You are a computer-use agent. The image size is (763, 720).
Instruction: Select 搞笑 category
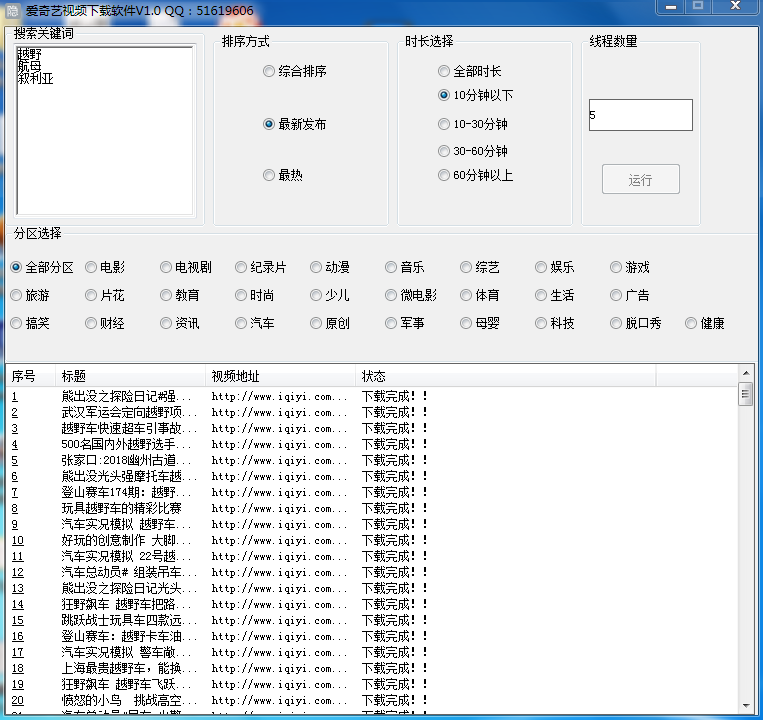pos(30,323)
